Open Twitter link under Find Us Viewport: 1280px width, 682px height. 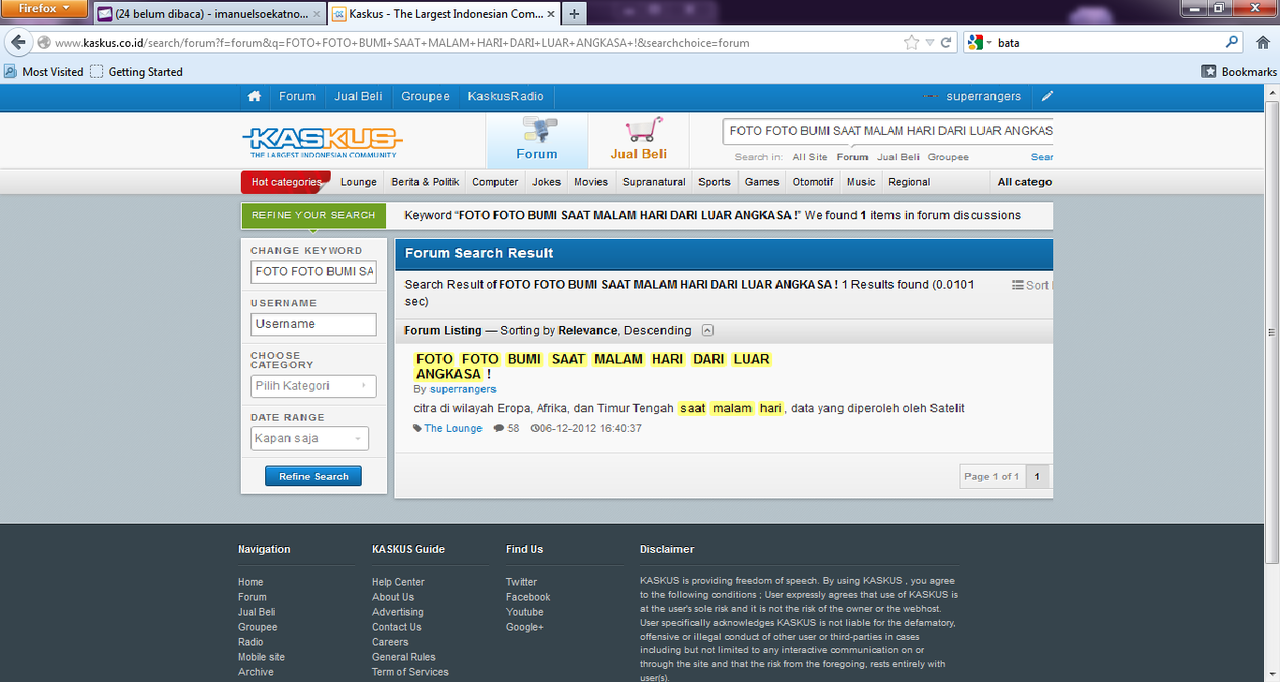click(521, 582)
